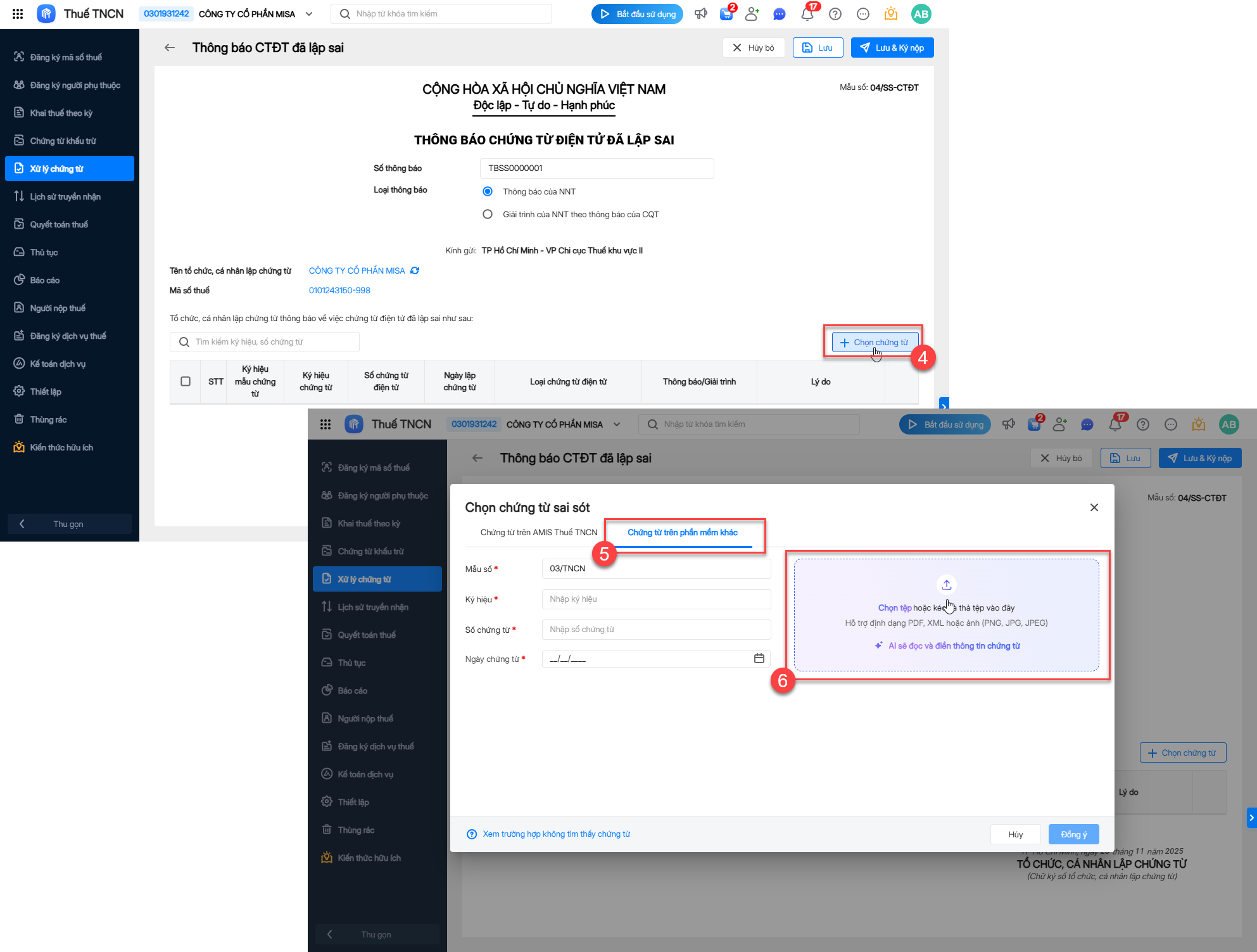
Task: Click the refresh icon beside CÔNG TY CỔ PHẦN MISA
Action: tap(415, 270)
